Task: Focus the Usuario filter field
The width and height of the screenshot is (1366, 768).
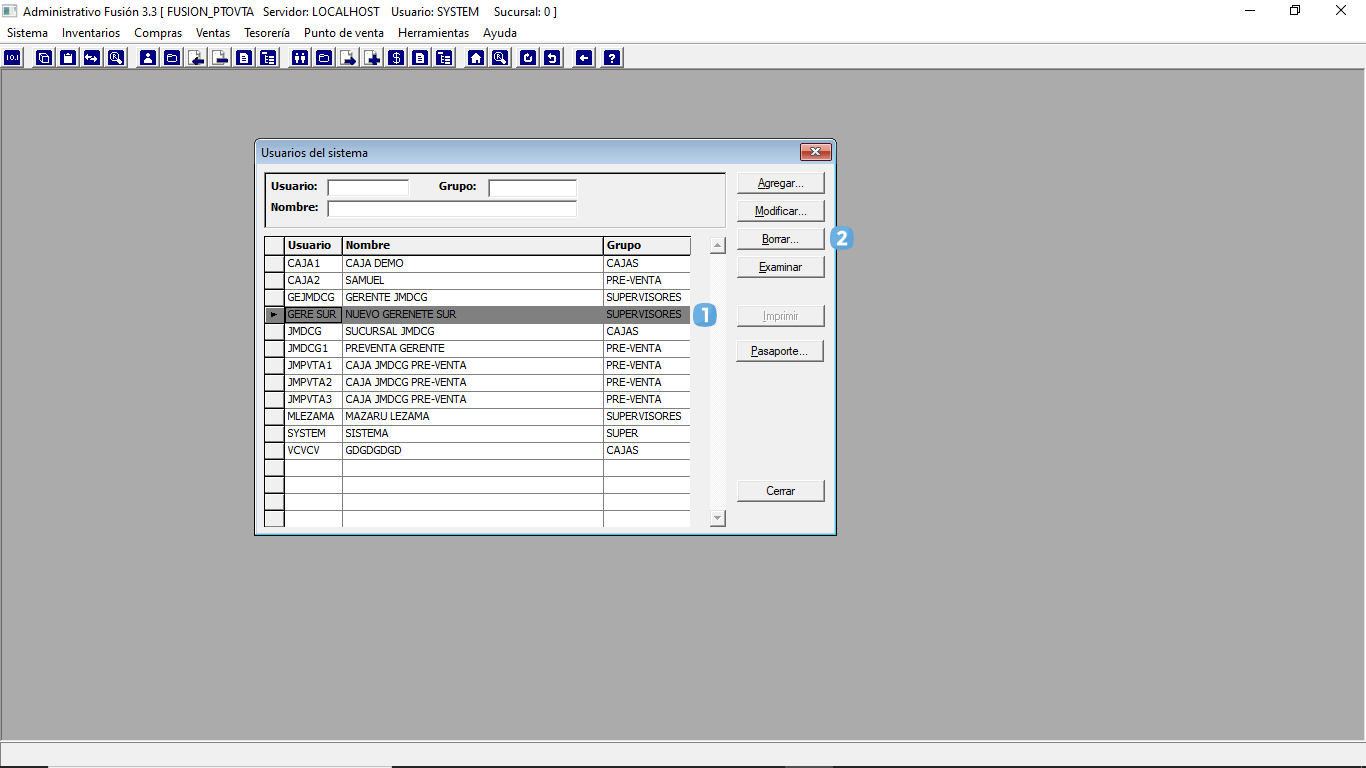Action: tap(368, 188)
